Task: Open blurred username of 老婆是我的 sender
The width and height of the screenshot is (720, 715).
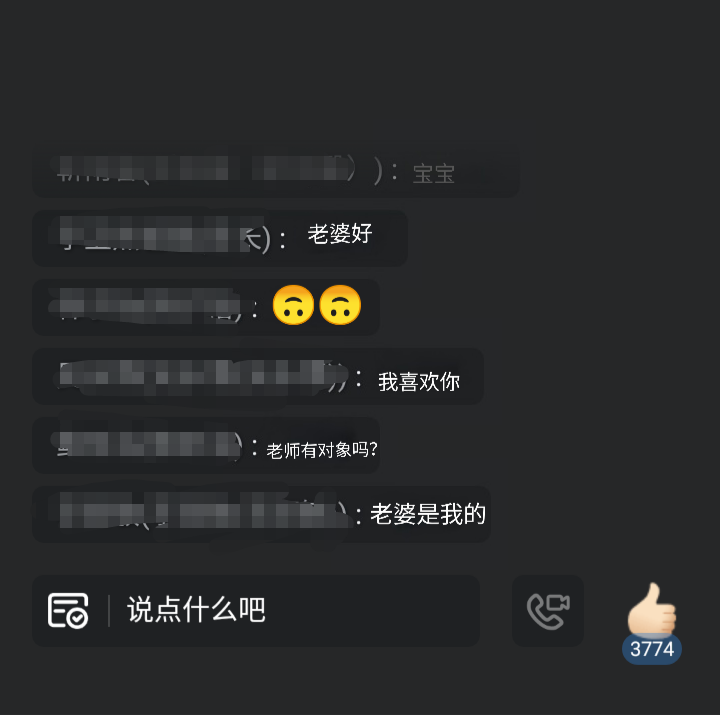Action: pos(202,511)
